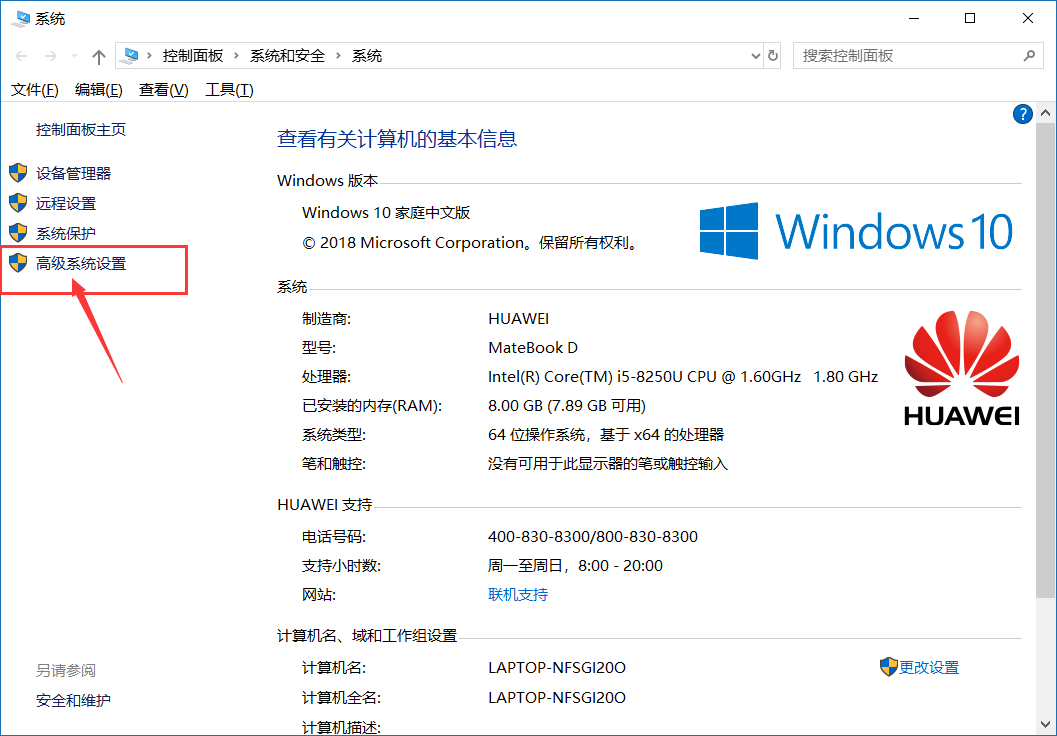
Task: Click the processor value Intel(R) Core(TM) i5-8250U
Action: (x=683, y=376)
